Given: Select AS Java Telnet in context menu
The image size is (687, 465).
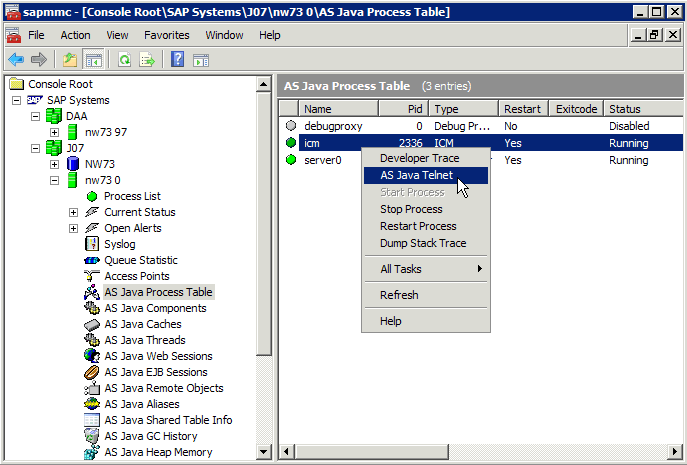Looking at the screenshot, I should [x=425, y=175].
